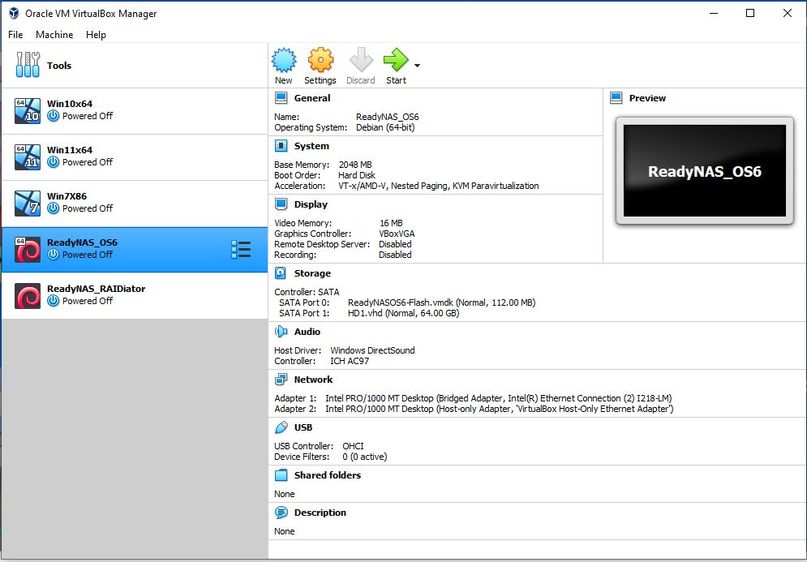Image resolution: width=807 pixels, height=562 pixels.
Task: Click the USB section icon
Action: click(281, 428)
